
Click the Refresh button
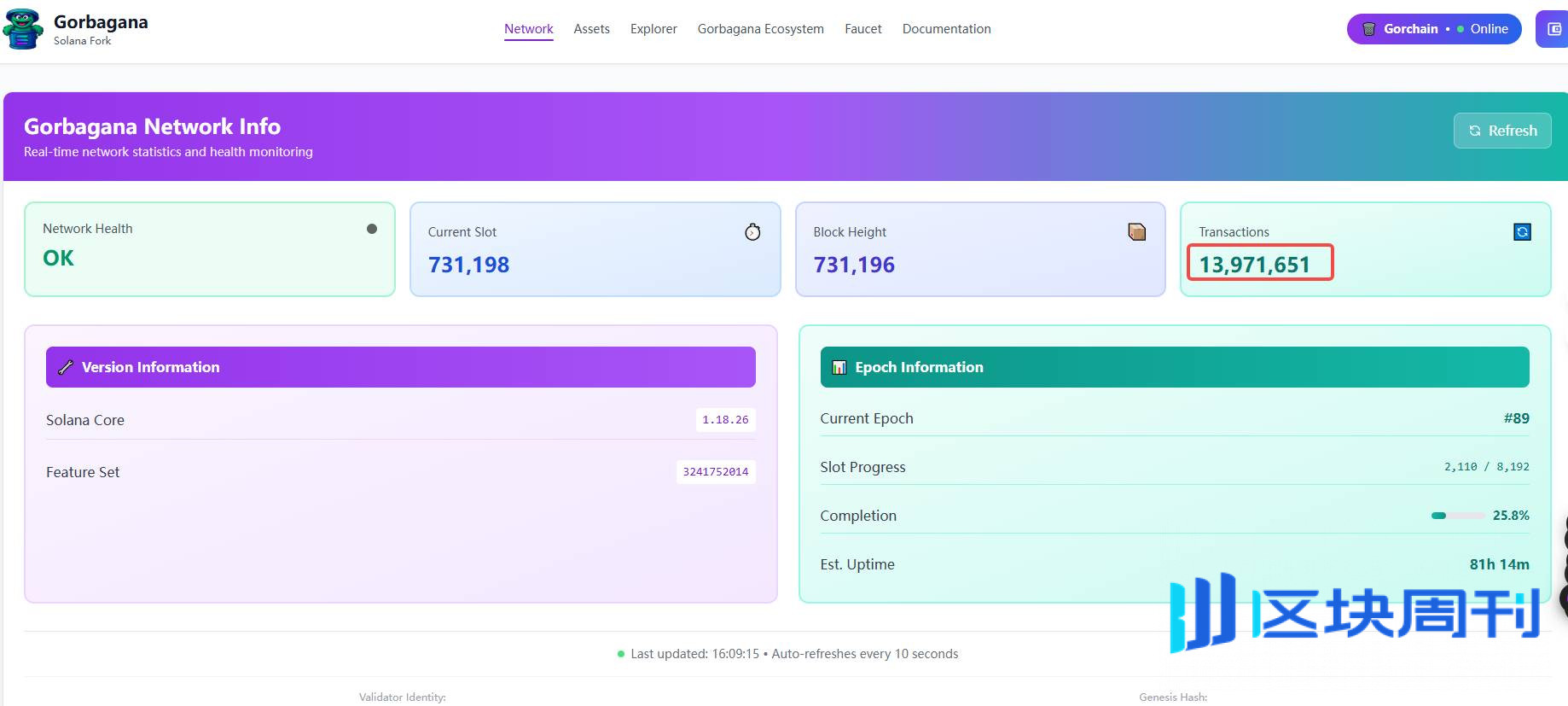(x=1502, y=131)
